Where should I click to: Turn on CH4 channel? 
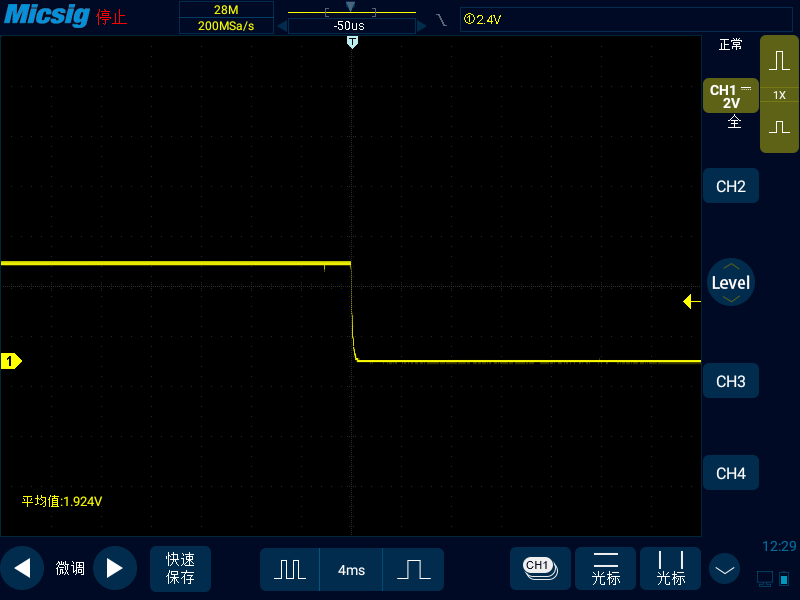click(x=731, y=473)
